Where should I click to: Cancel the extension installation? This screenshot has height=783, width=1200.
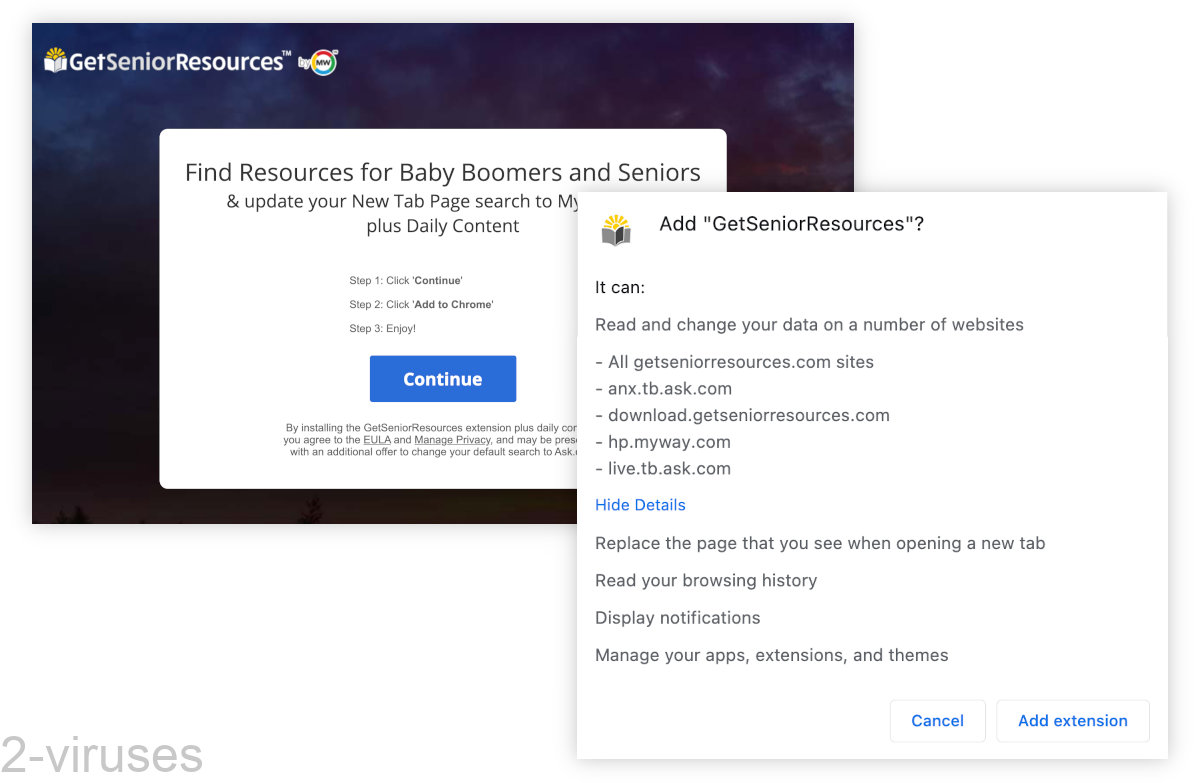point(937,720)
